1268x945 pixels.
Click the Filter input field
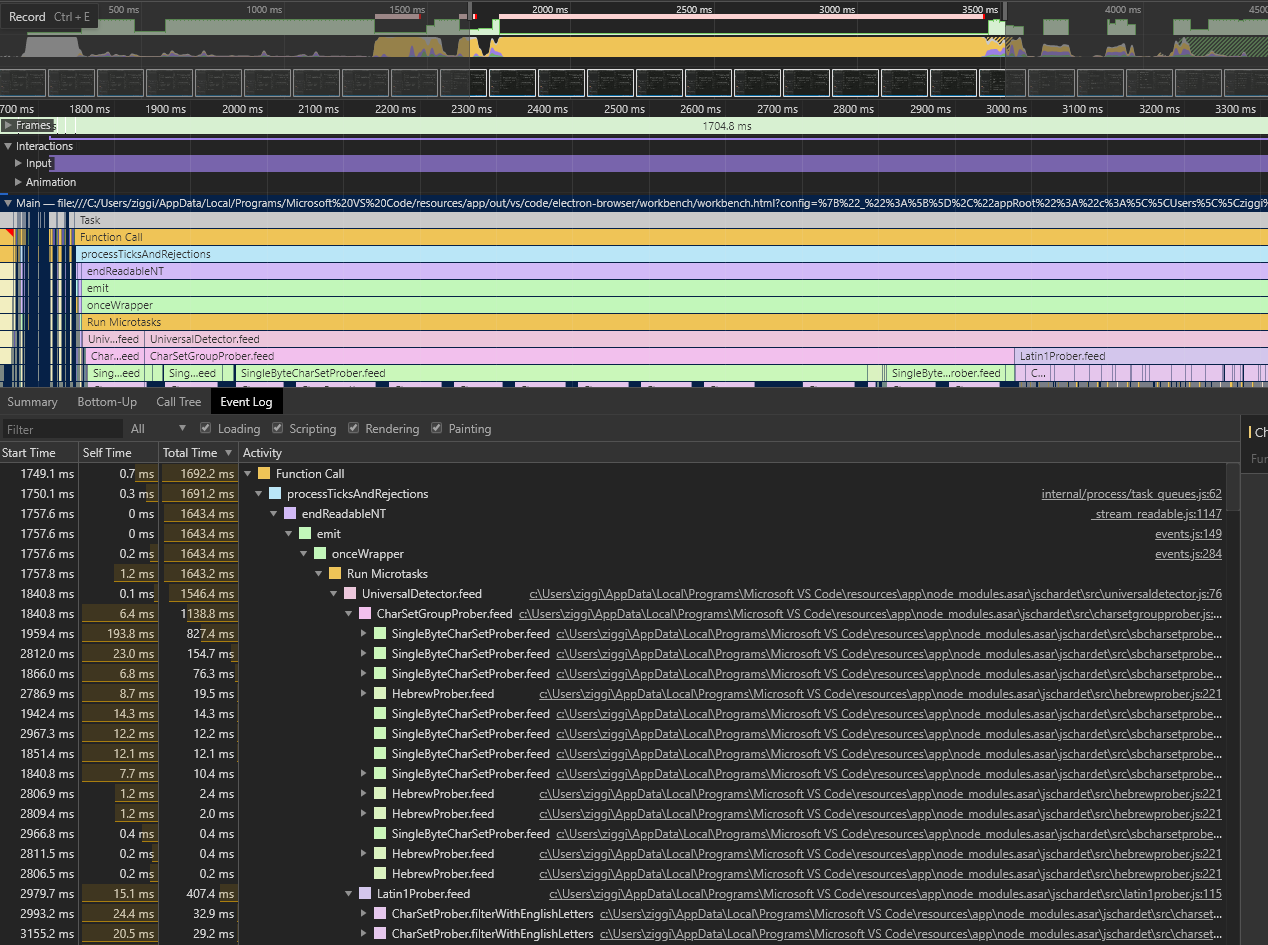(62, 428)
